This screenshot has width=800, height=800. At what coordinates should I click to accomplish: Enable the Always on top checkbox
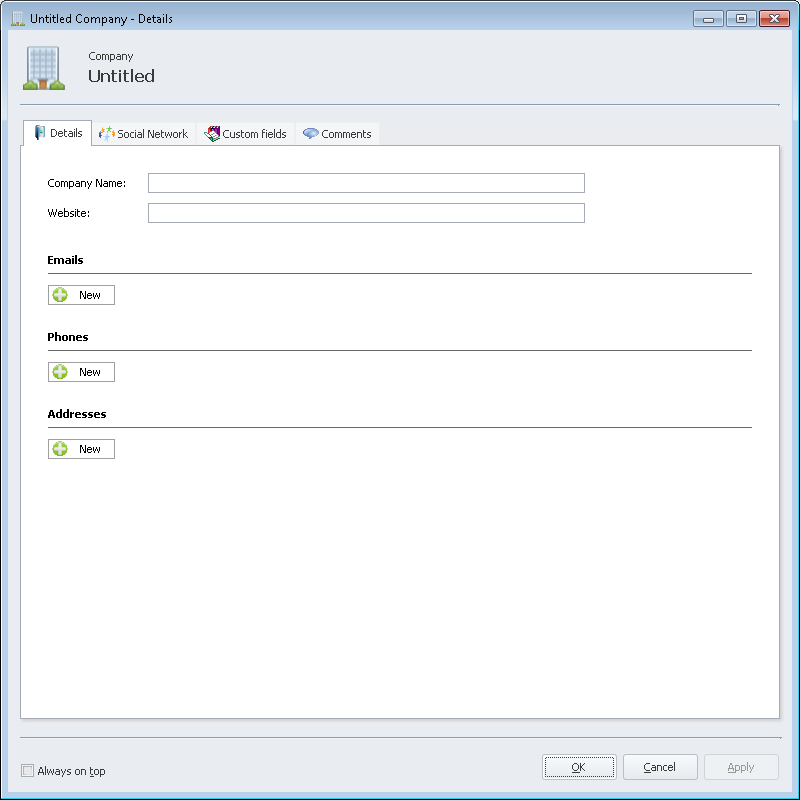[x=27, y=771]
